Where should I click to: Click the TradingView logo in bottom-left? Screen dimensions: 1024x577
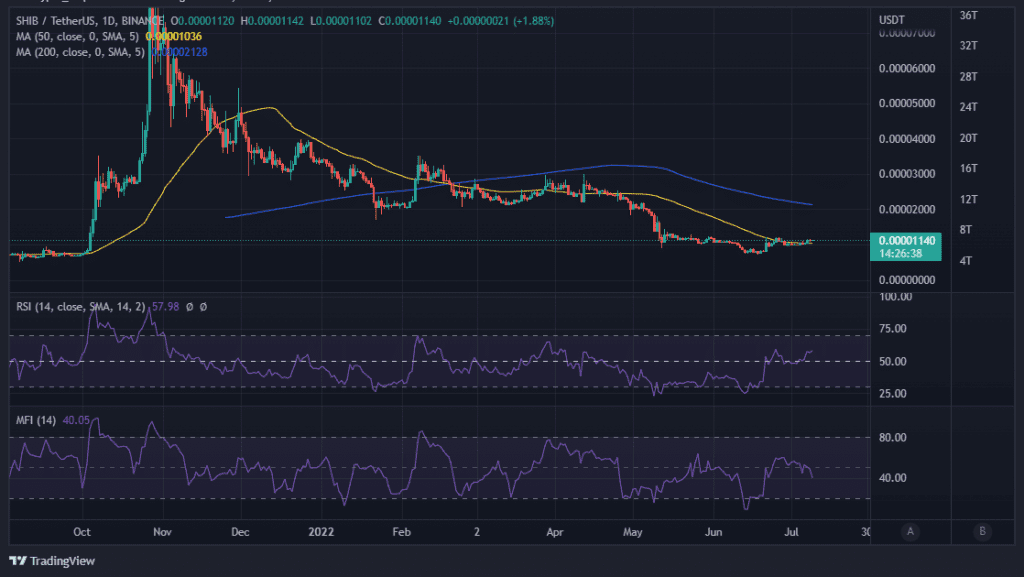pos(50,561)
